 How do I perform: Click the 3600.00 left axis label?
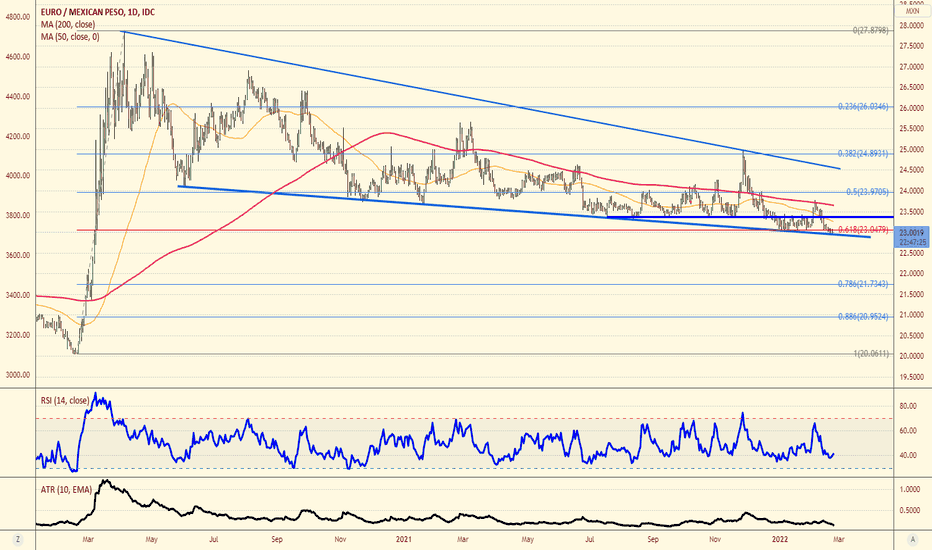click(18, 255)
